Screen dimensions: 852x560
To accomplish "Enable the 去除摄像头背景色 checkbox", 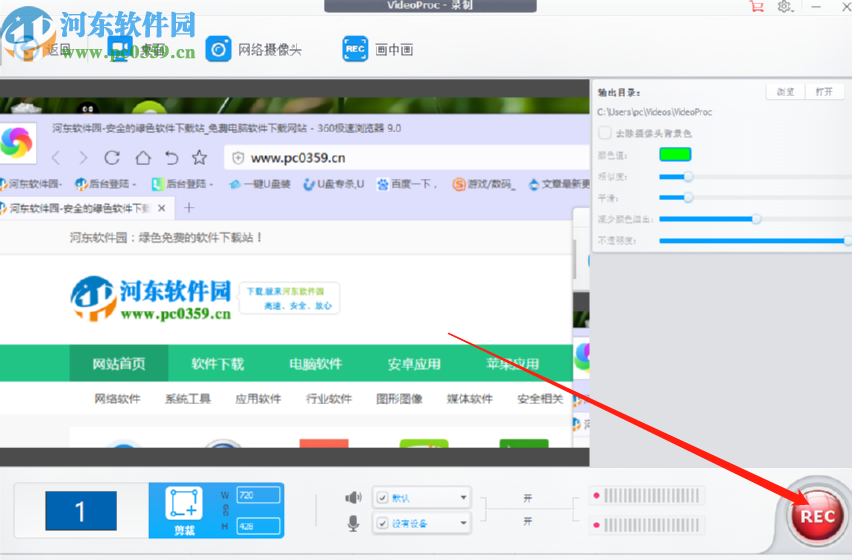I will point(604,133).
